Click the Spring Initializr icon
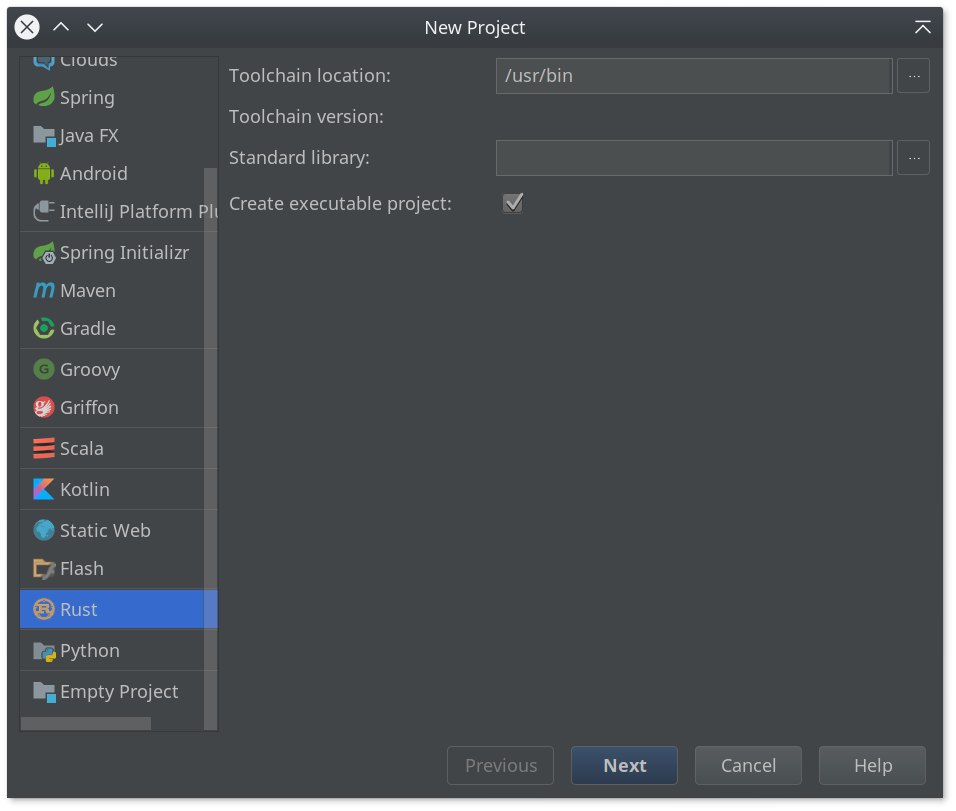956x811 pixels. point(44,252)
